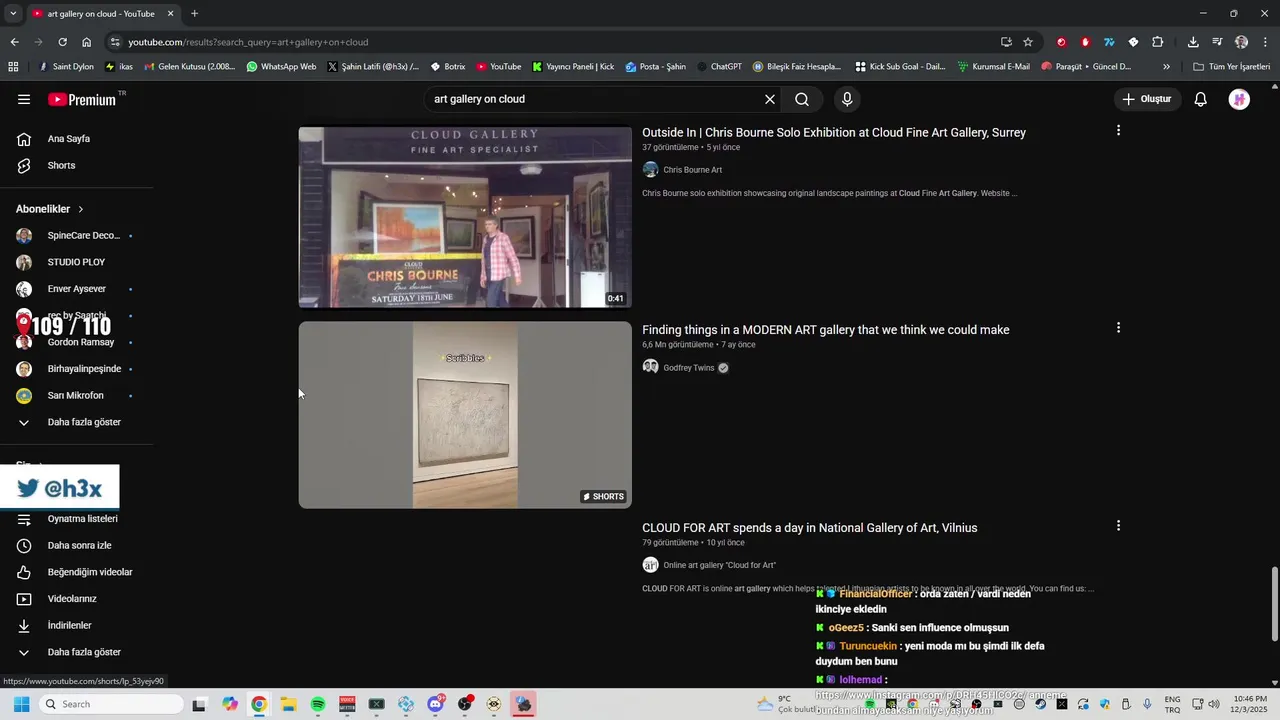The image size is (1280, 720).
Task: Open Chrome media controls icon
Action: tap(1217, 42)
